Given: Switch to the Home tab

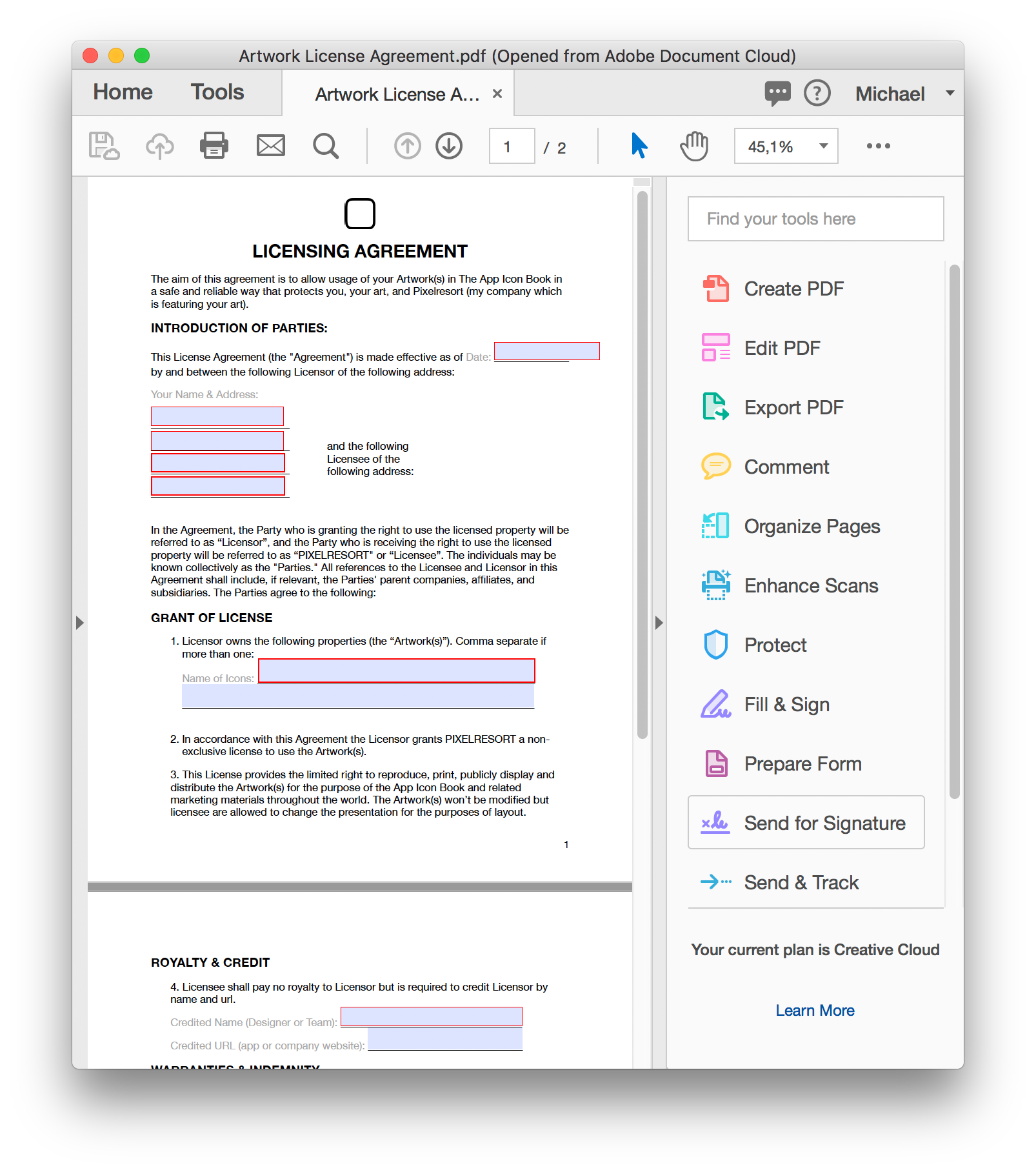Looking at the screenshot, I should 123,92.
